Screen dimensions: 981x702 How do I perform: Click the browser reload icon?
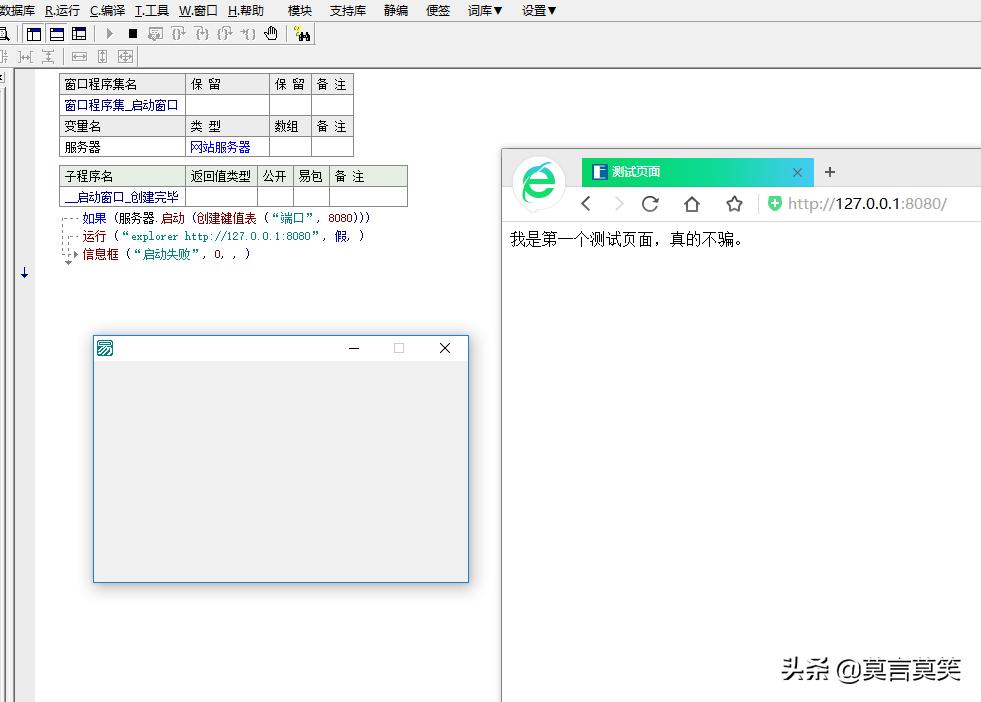(650, 204)
